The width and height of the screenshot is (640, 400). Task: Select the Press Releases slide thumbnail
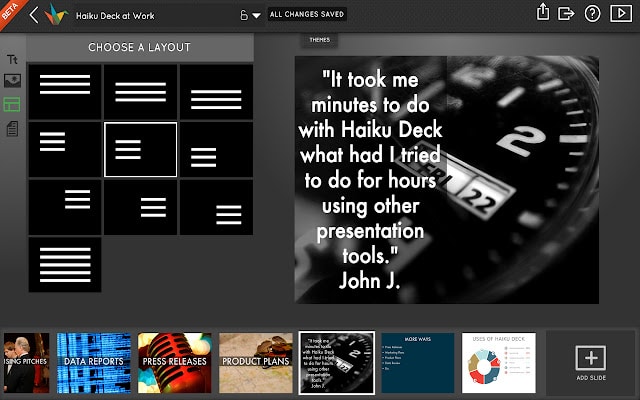tap(175, 363)
